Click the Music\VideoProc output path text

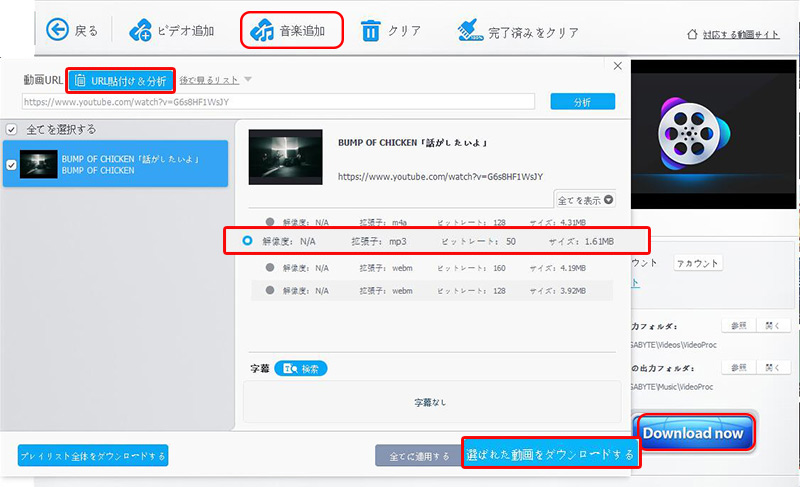pyautogui.click(x=672, y=387)
